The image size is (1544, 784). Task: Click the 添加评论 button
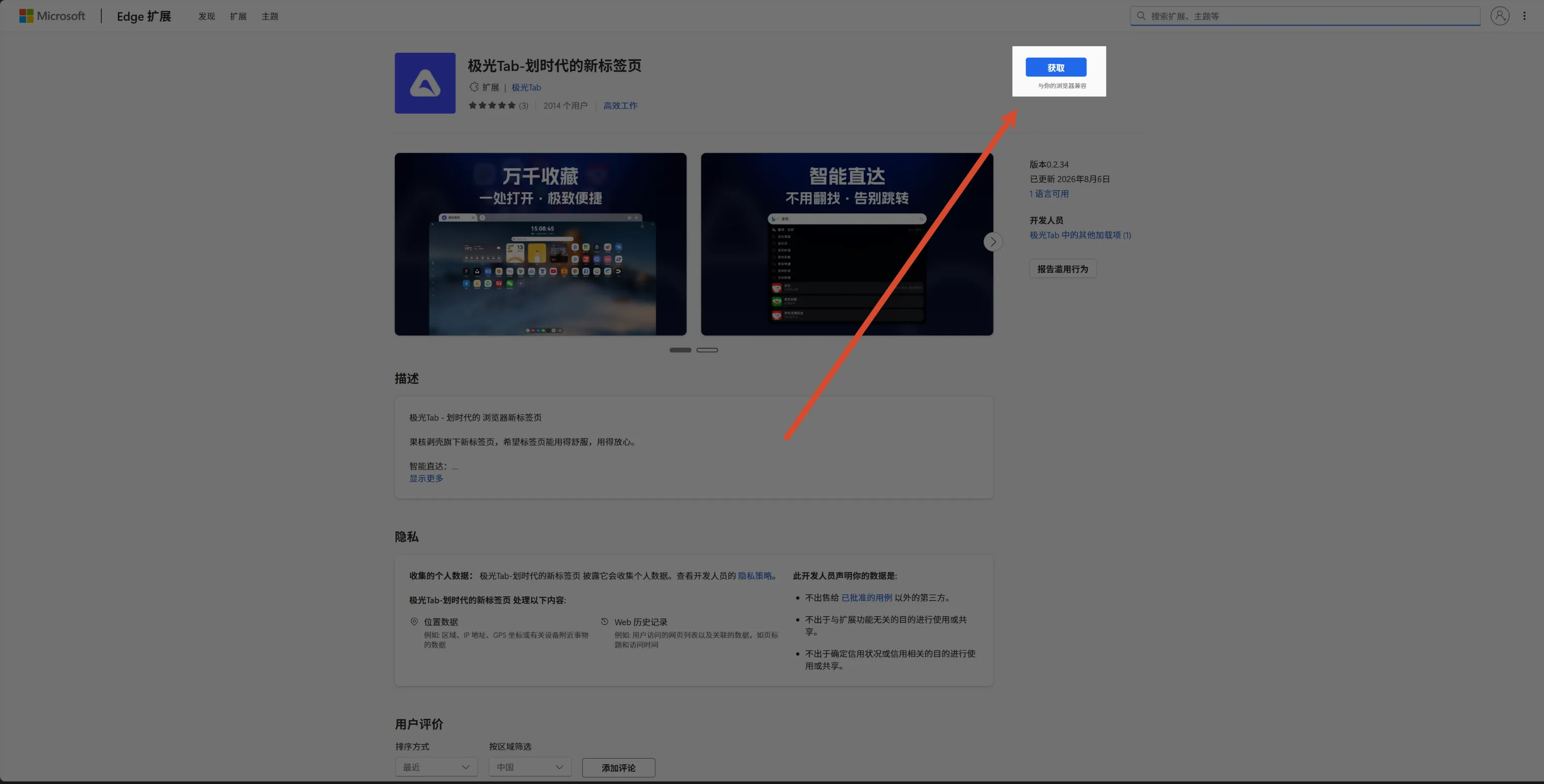(618, 768)
